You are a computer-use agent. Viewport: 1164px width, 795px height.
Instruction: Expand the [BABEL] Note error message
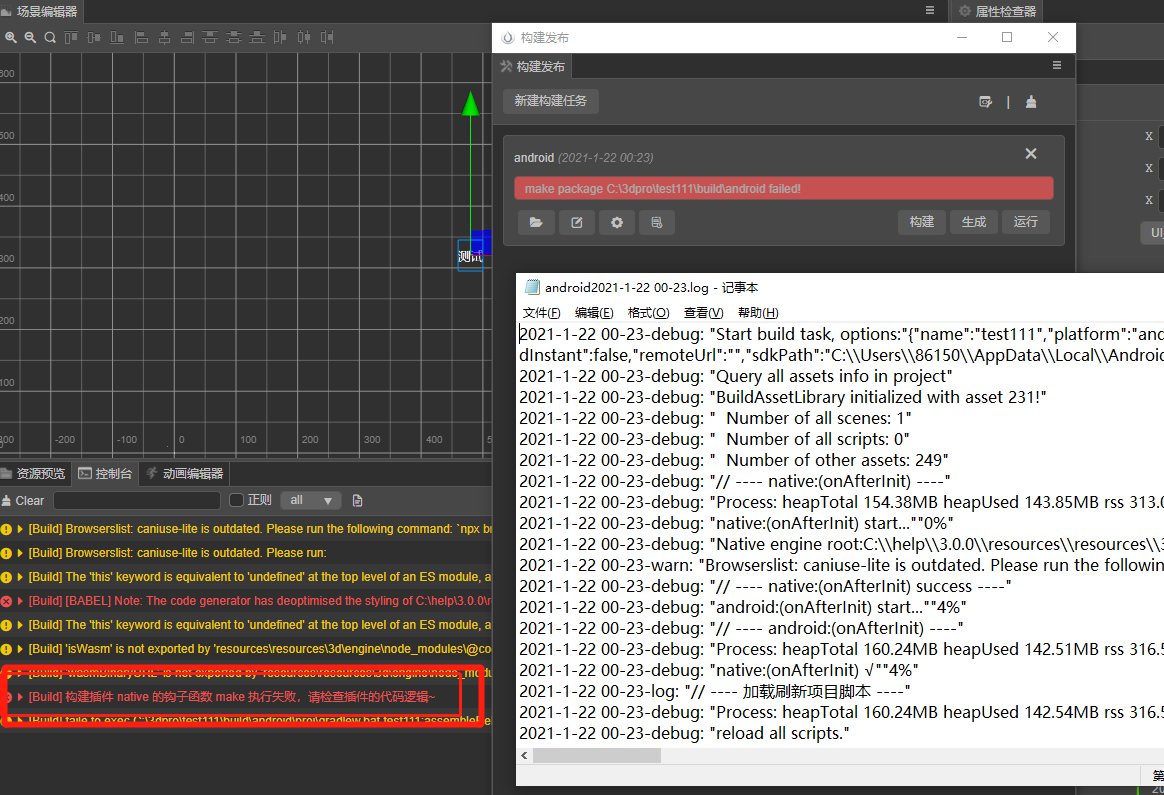coord(20,601)
